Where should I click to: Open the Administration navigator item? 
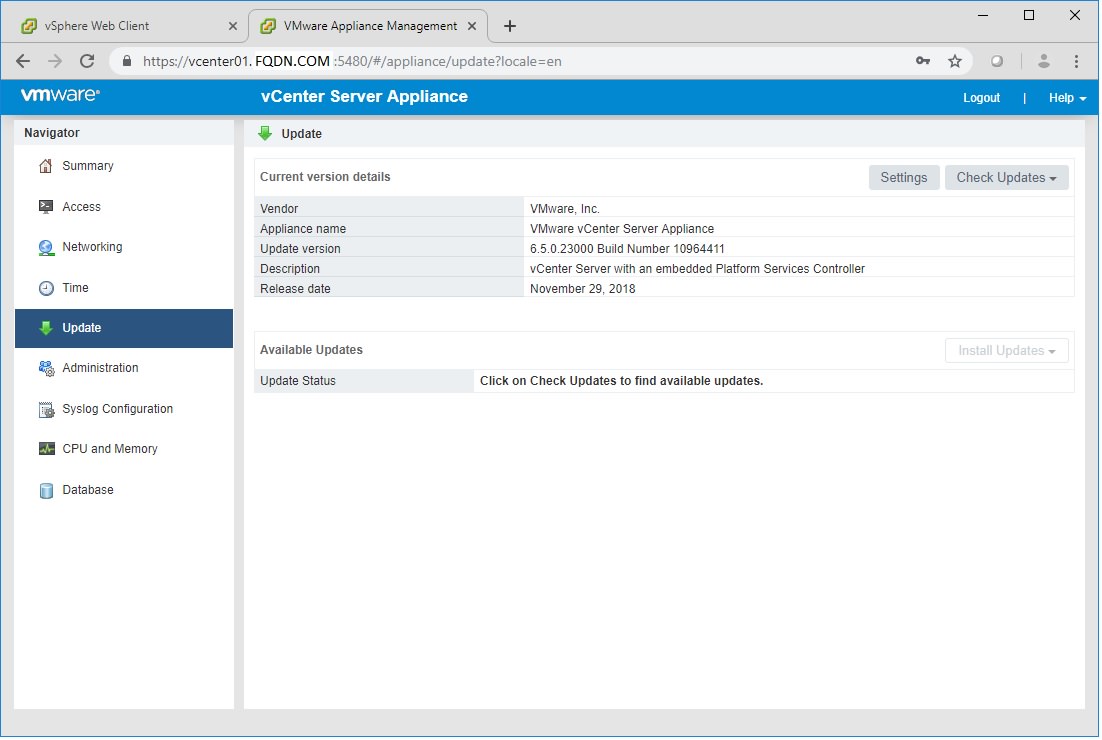(124, 369)
